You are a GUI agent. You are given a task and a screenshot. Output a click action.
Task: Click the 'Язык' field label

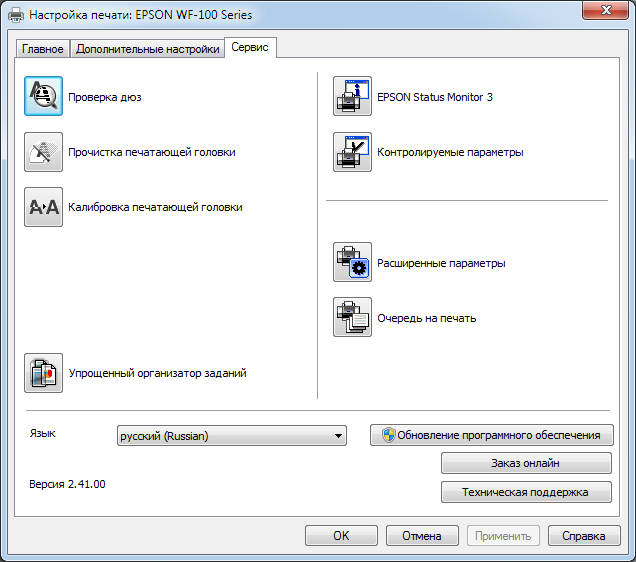(43, 433)
